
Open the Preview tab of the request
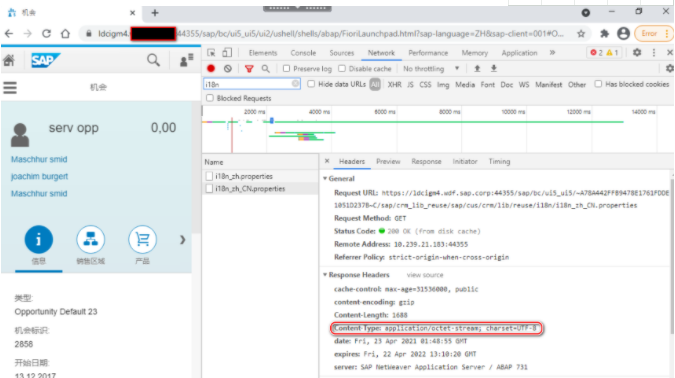pyautogui.click(x=388, y=161)
